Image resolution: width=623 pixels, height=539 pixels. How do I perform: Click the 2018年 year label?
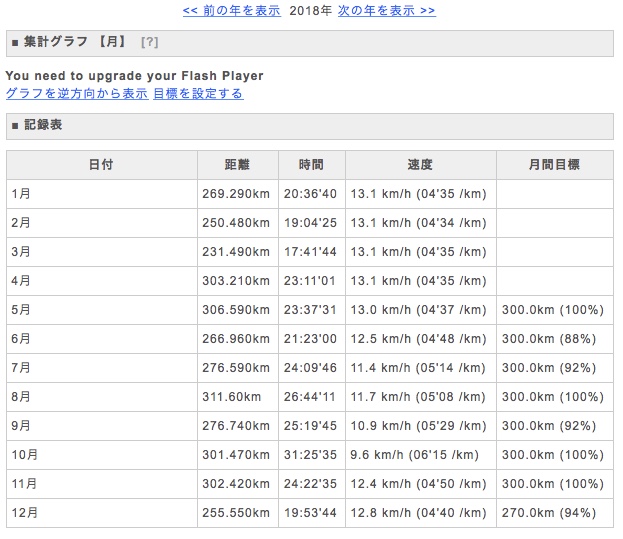311,11
